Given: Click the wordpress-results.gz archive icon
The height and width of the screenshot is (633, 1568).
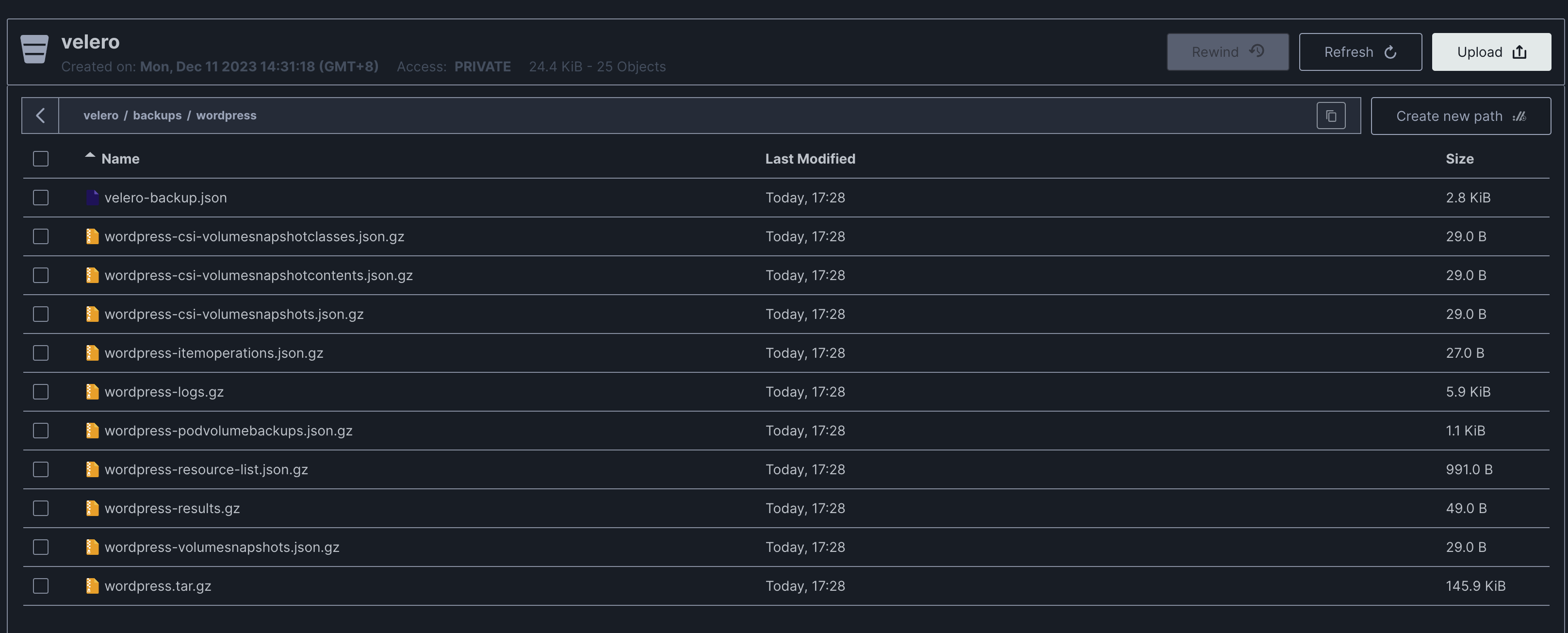Looking at the screenshot, I should (x=92, y=508).
